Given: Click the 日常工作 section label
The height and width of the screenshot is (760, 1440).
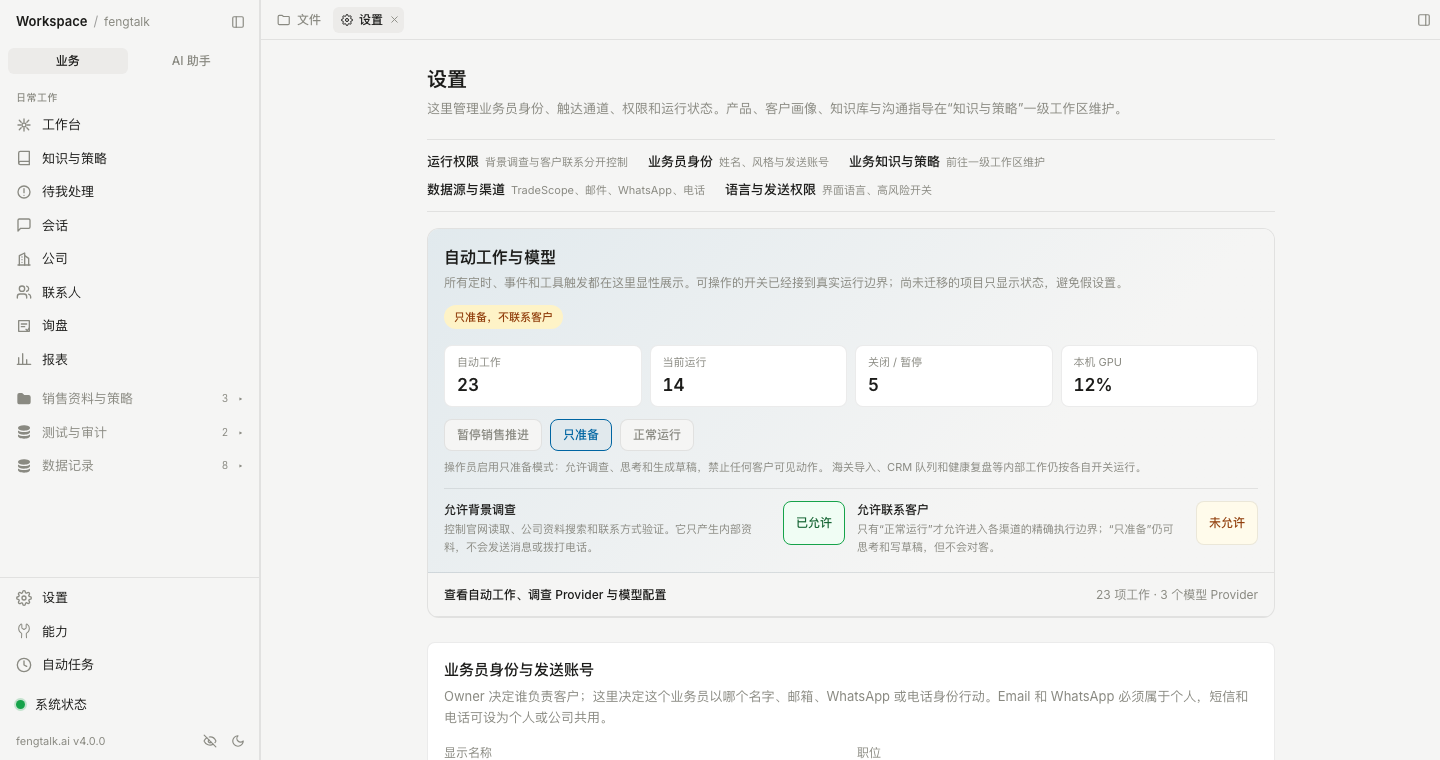Looking at the screenshot, I should click(37, 98).
